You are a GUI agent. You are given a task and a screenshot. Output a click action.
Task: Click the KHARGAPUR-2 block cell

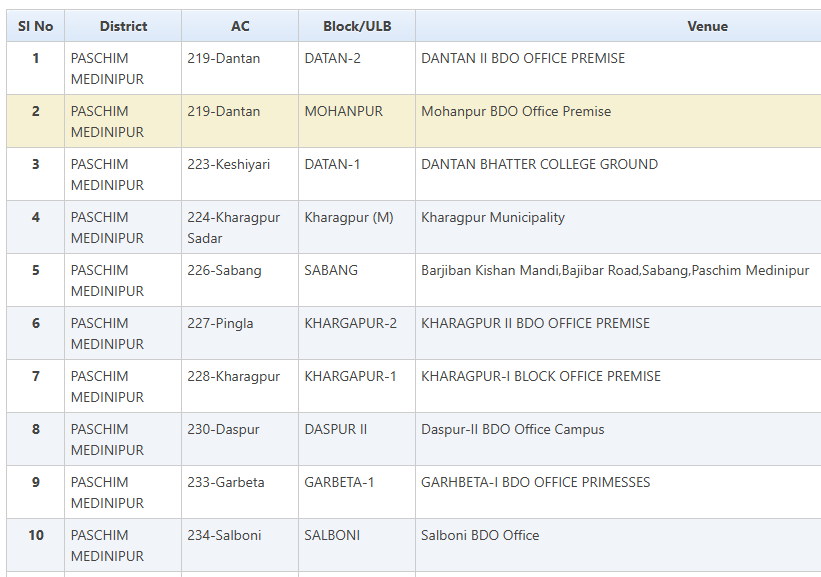click(x=351, y=324)
